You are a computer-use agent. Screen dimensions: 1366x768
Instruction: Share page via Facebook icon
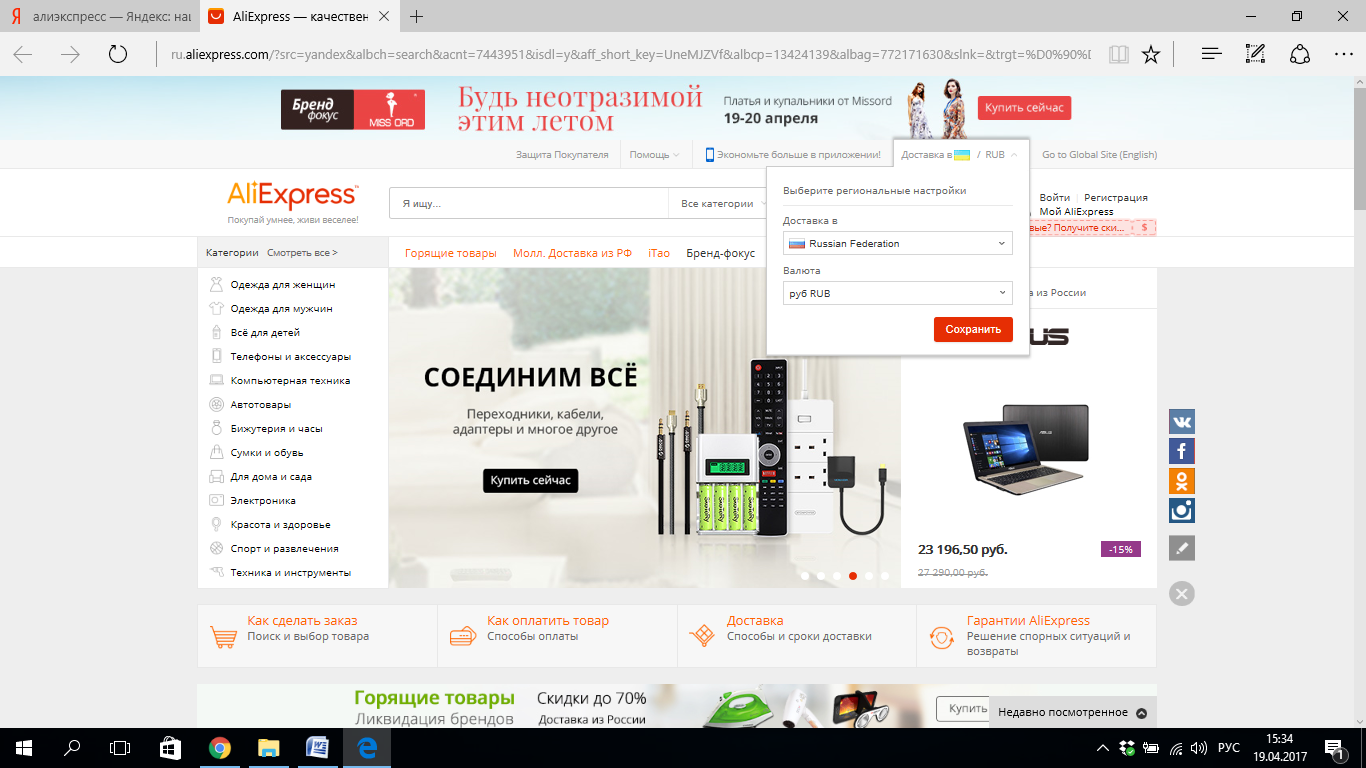(x=1182, y=451)
